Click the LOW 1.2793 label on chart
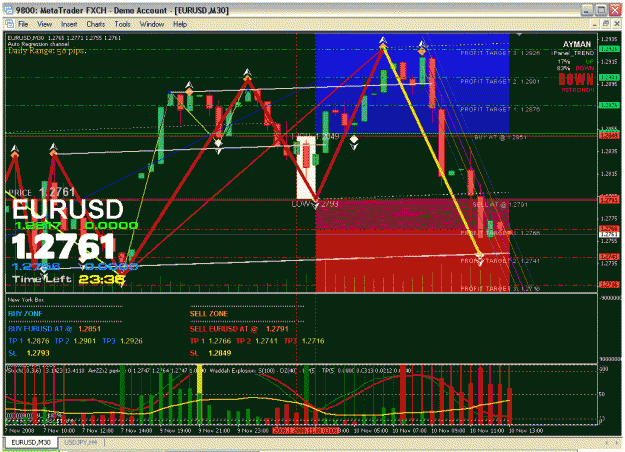The image size is (625, 452). pyautogui.click(x=315, y=204)
